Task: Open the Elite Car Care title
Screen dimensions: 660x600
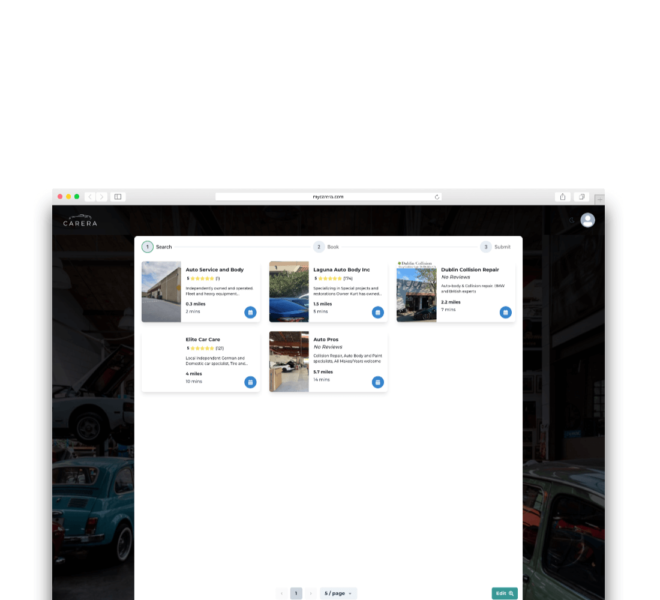Action: 203,339
